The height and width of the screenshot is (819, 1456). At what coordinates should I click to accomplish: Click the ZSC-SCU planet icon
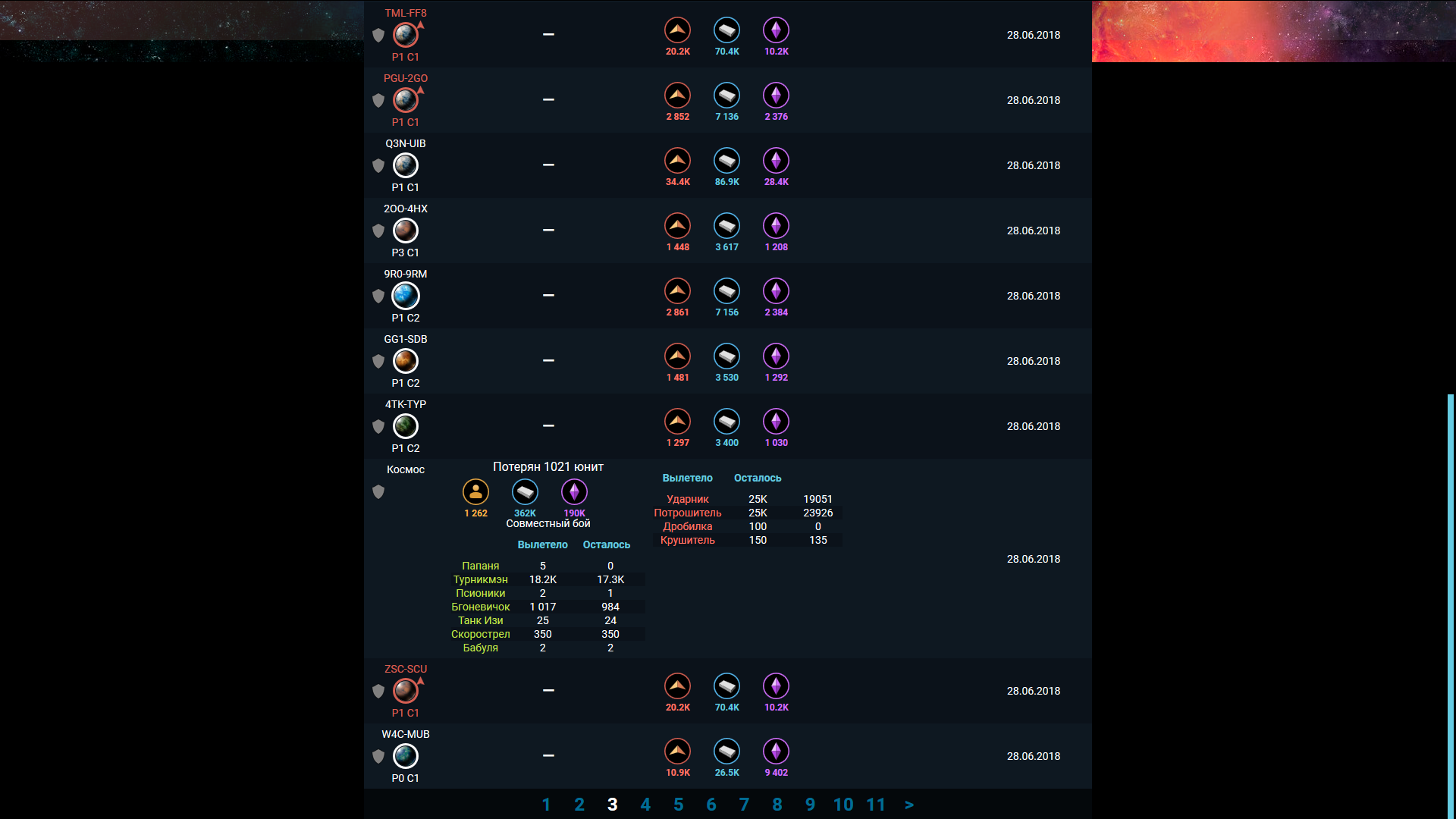406,691
